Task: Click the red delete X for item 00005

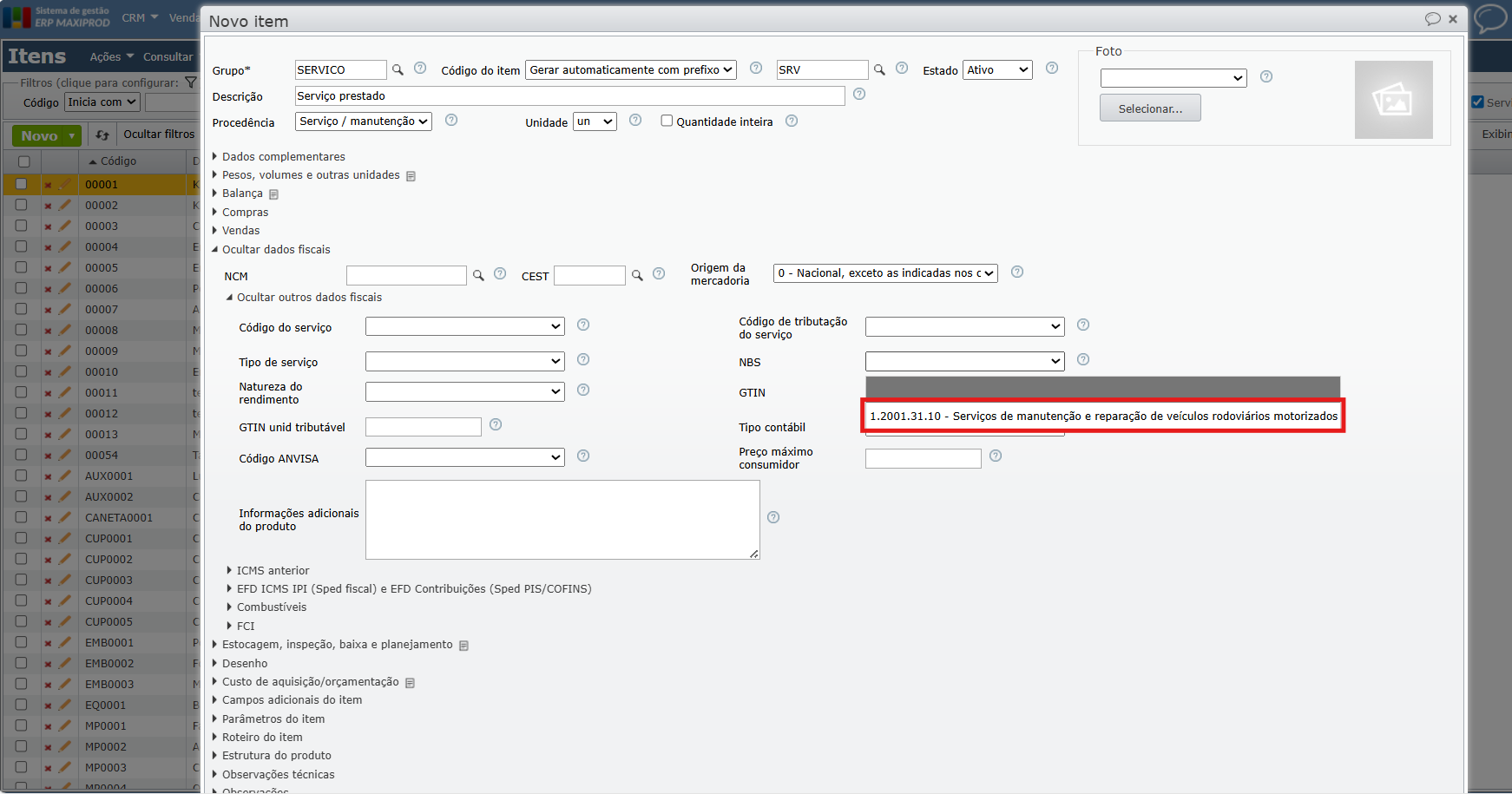Action: point(48,268)
